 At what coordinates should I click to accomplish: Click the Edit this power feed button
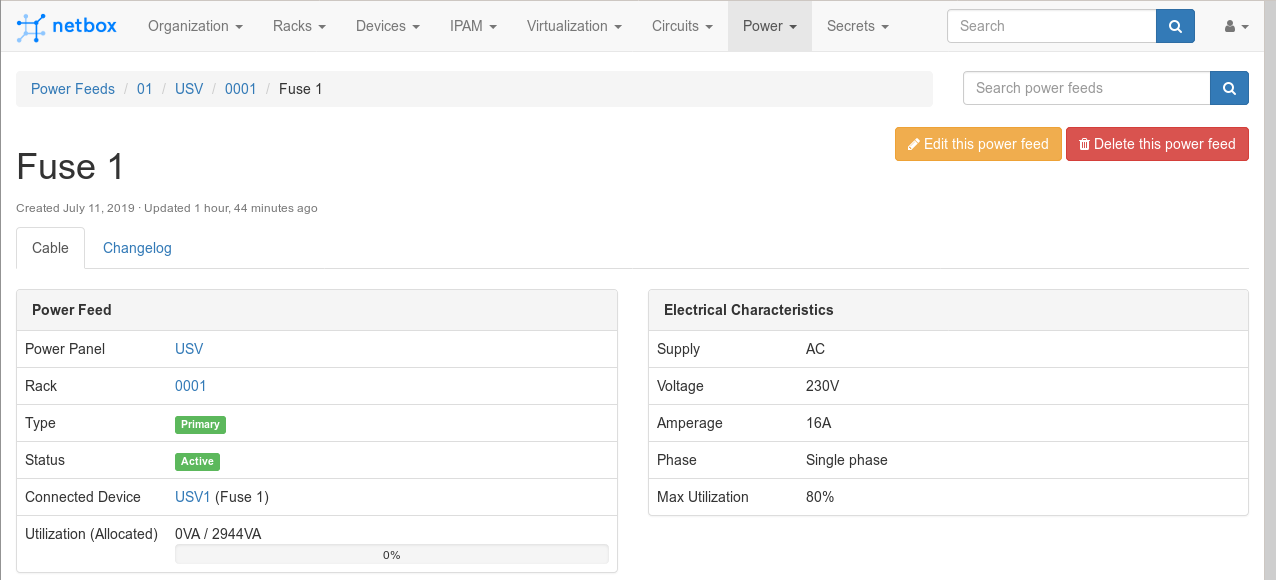coord(978,144)
